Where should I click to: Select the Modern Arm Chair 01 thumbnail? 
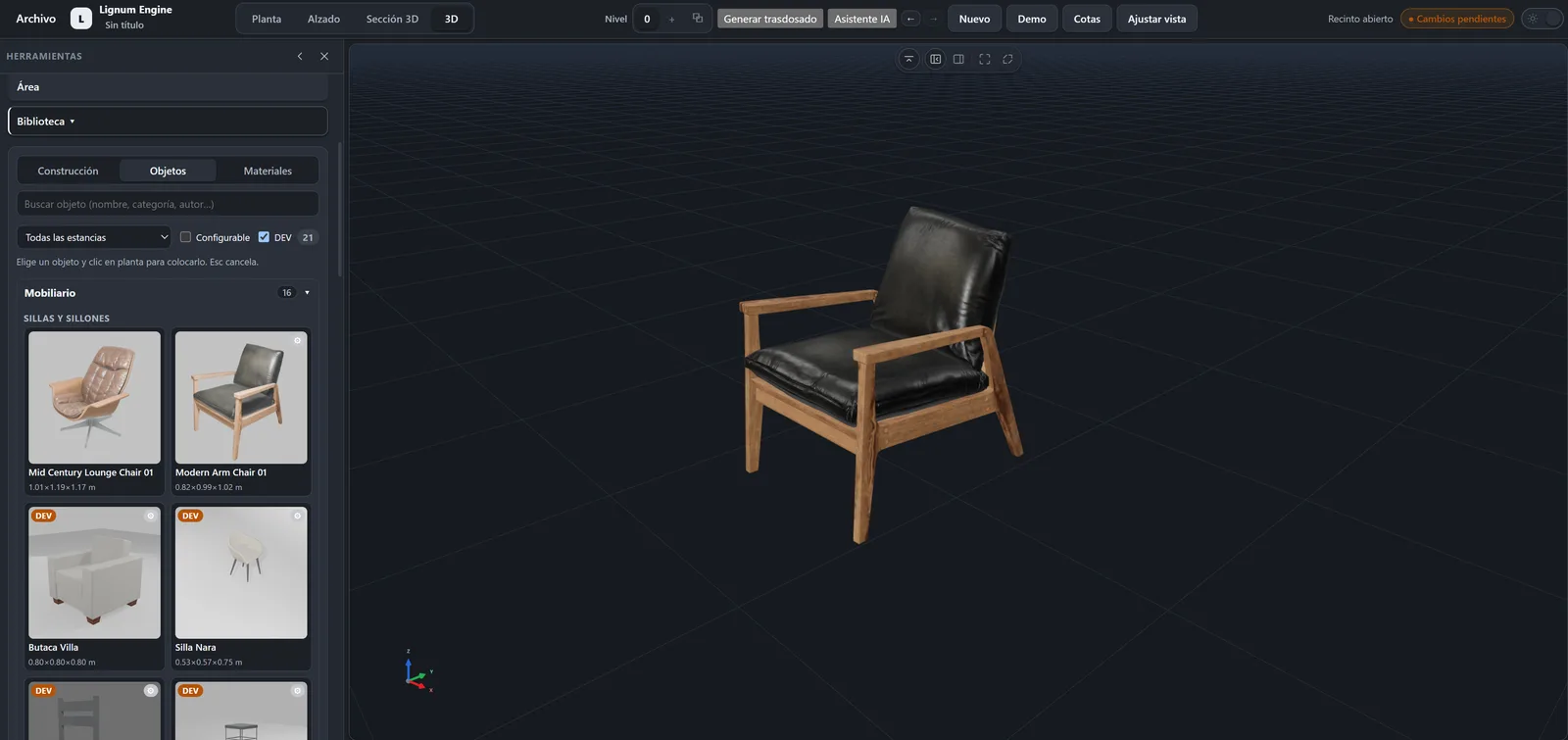[241, 397]
